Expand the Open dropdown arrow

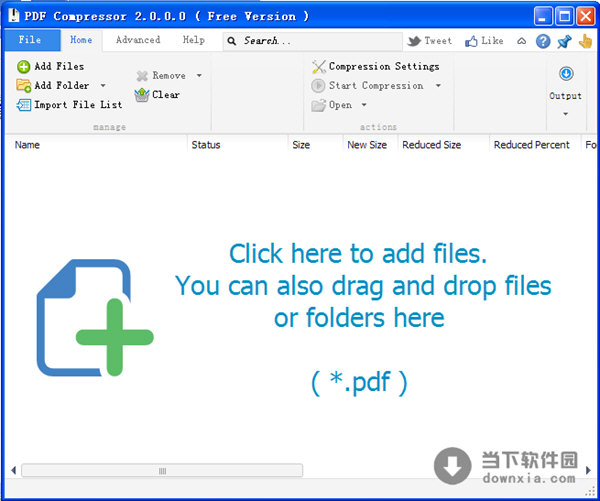(364, 104)
